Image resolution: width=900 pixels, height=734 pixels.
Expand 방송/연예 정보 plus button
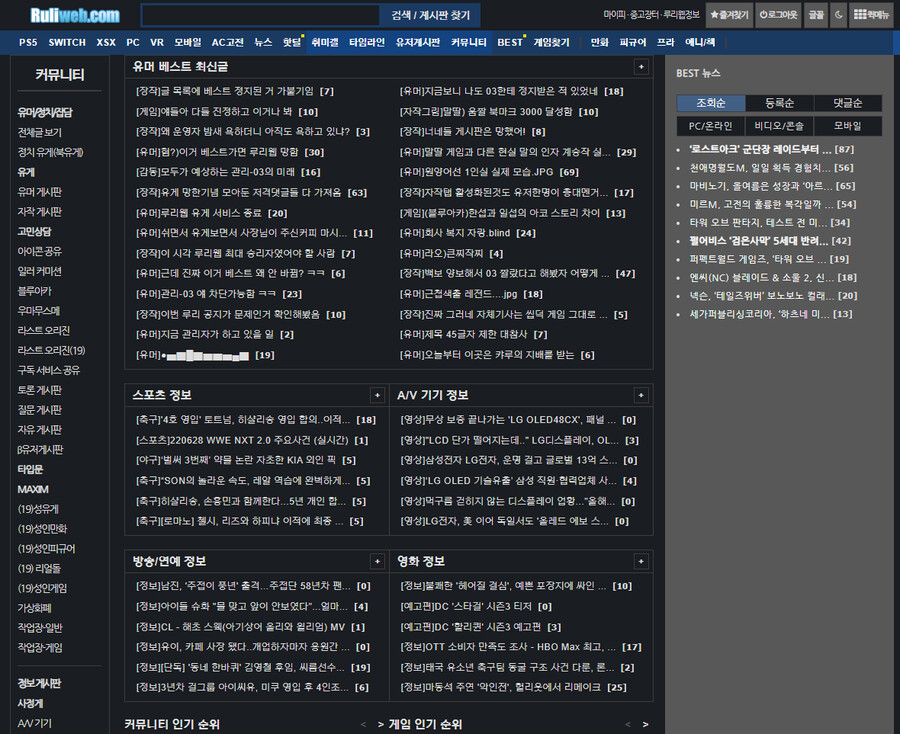[x=377, y=562]
